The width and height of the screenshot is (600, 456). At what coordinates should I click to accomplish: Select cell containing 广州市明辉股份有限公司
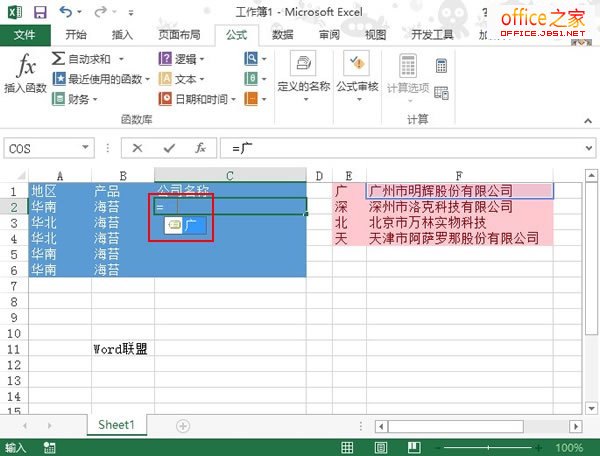(x=459, y=191)
